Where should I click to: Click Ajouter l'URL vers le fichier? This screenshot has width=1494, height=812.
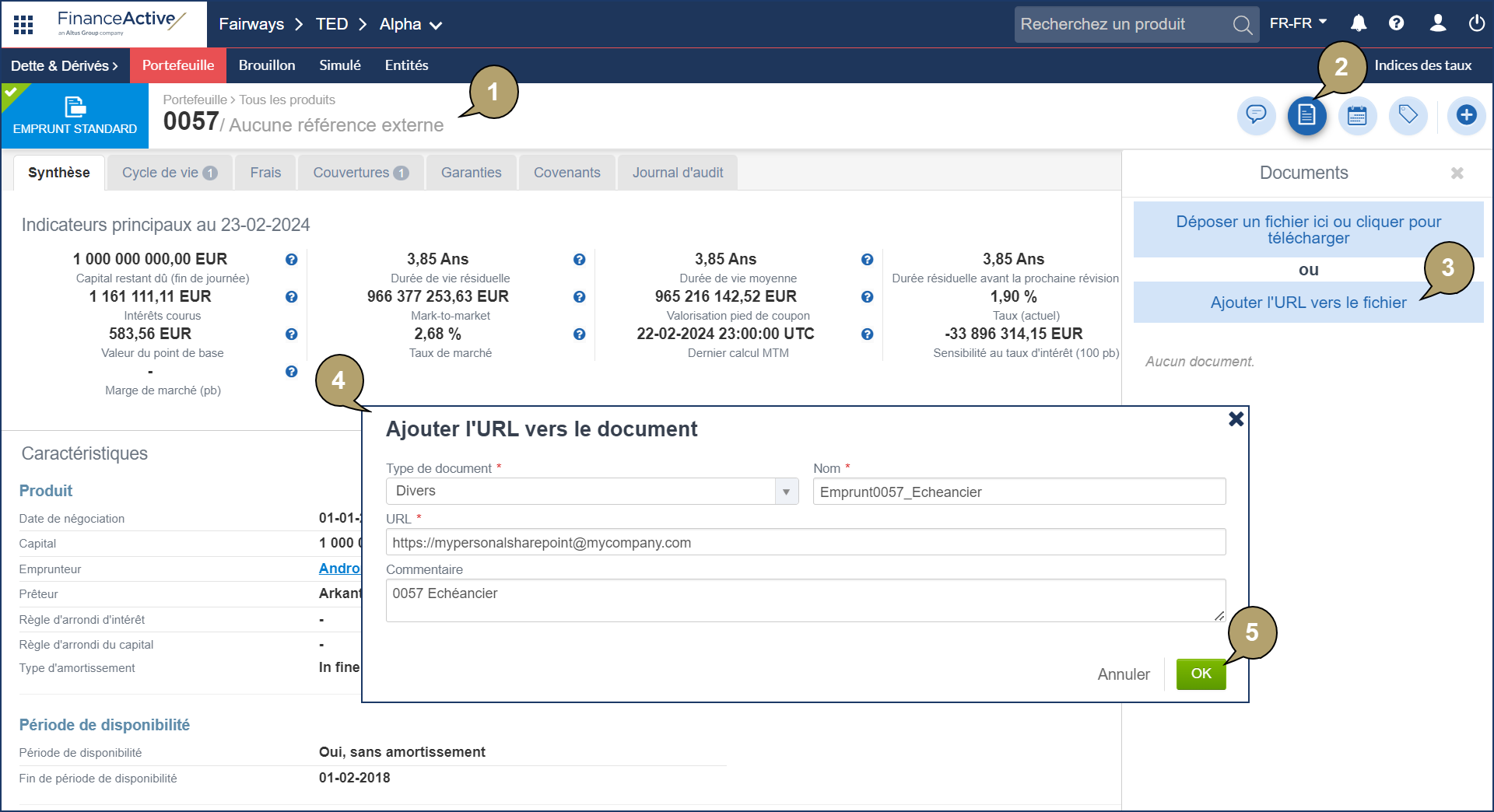1308,303
